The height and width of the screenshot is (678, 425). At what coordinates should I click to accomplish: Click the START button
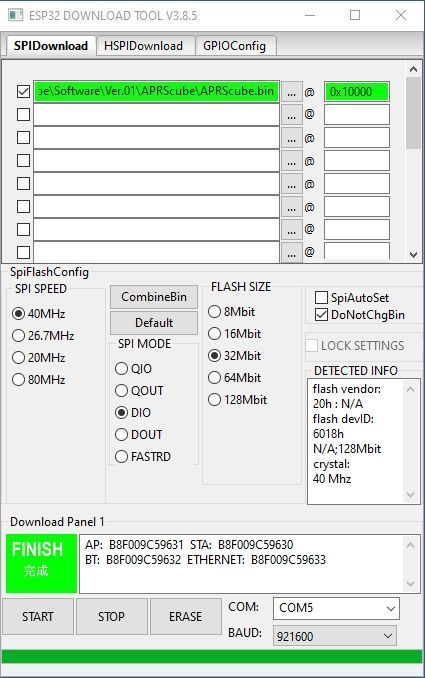pyautogui.click(x=38, y=616)
